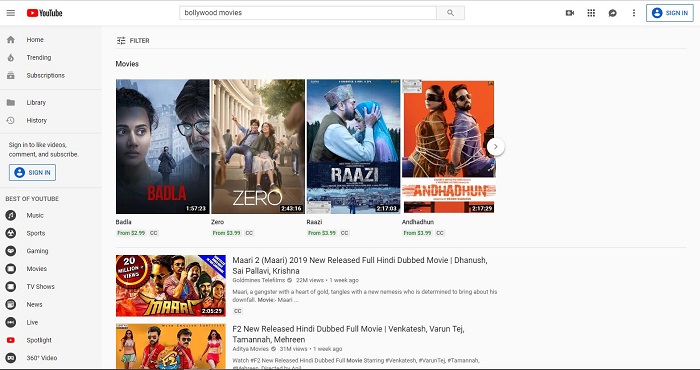700x370 pixels.
Task: Open Home from the sidebar label
Action: (35, 40)
